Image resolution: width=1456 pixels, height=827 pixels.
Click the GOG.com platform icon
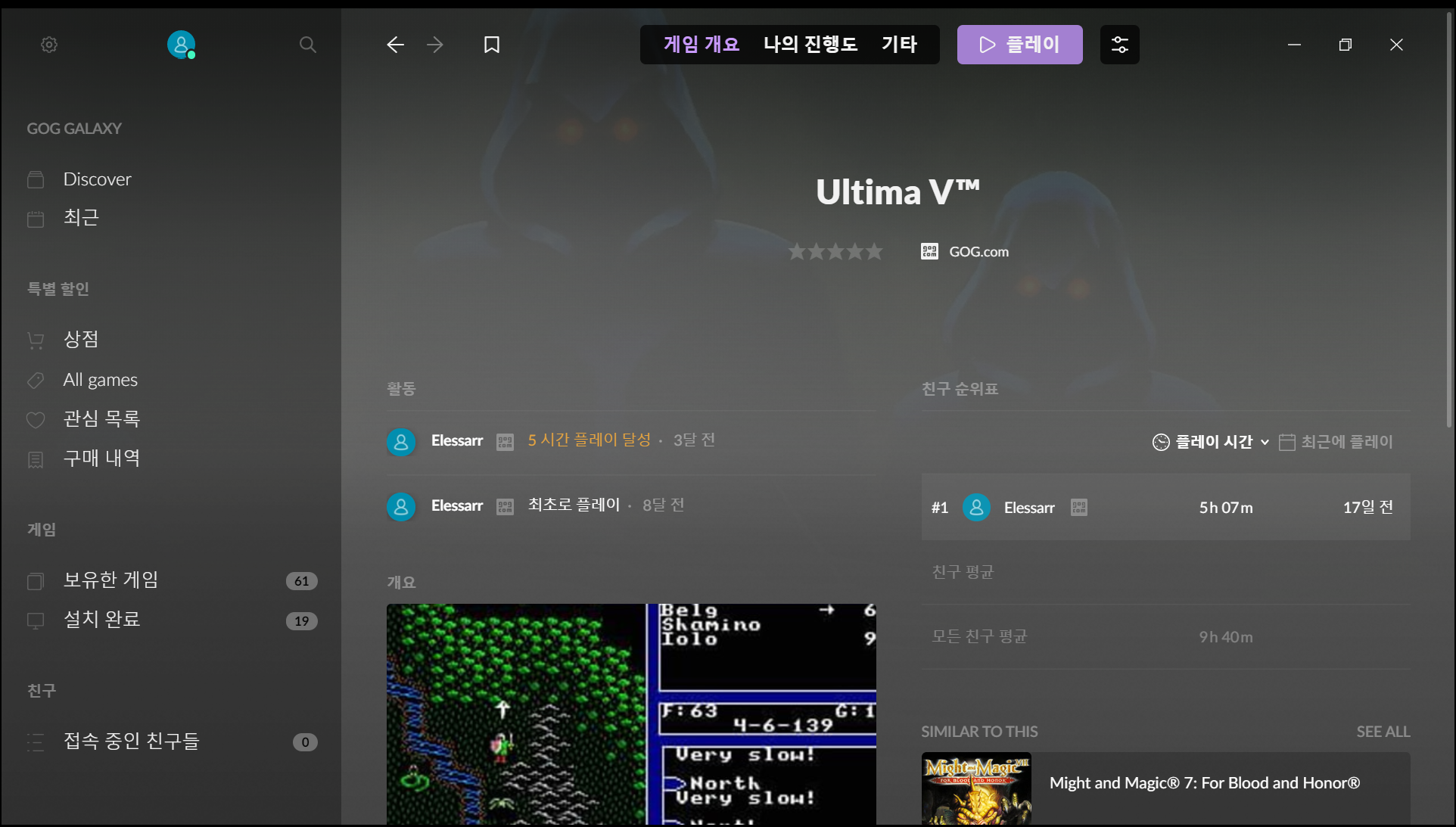tap(929, 251)
